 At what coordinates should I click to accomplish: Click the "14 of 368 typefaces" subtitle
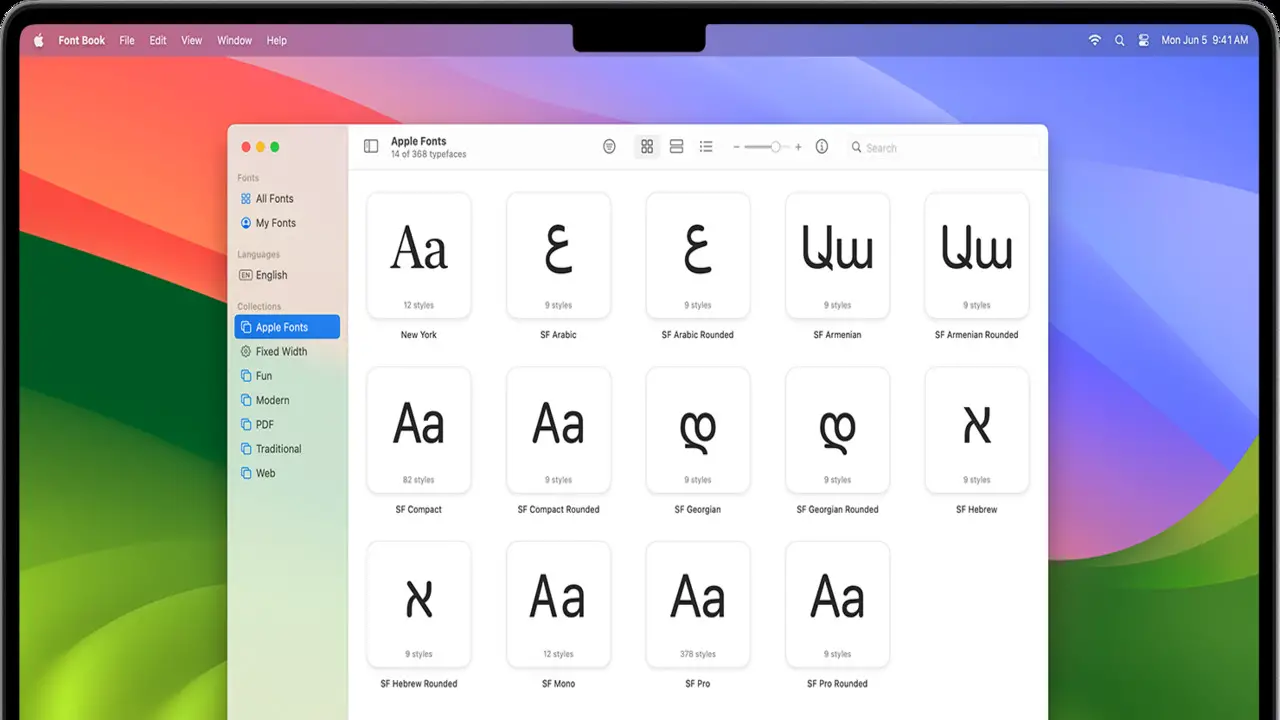coord(428,155)
